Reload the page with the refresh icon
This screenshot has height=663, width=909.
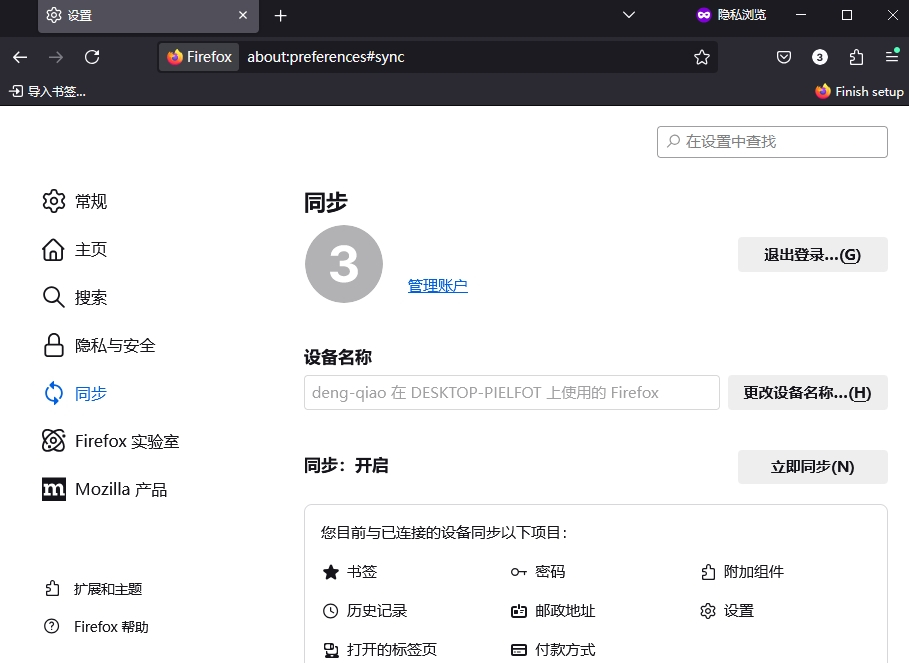point(92,57)
